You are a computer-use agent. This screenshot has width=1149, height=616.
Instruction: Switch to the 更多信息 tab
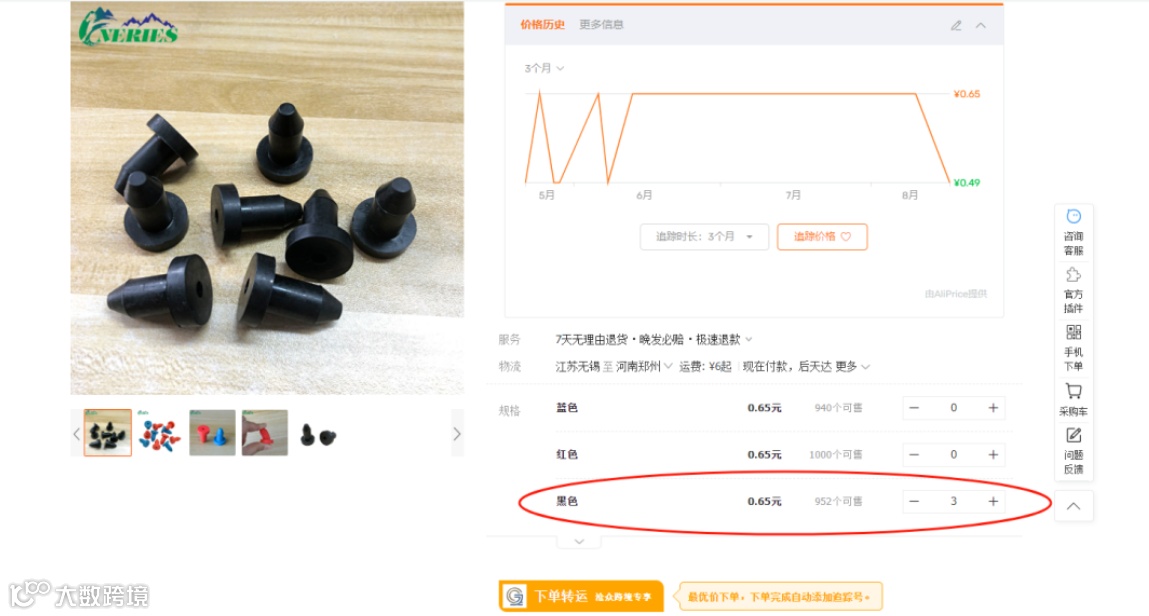pos(601,24)
